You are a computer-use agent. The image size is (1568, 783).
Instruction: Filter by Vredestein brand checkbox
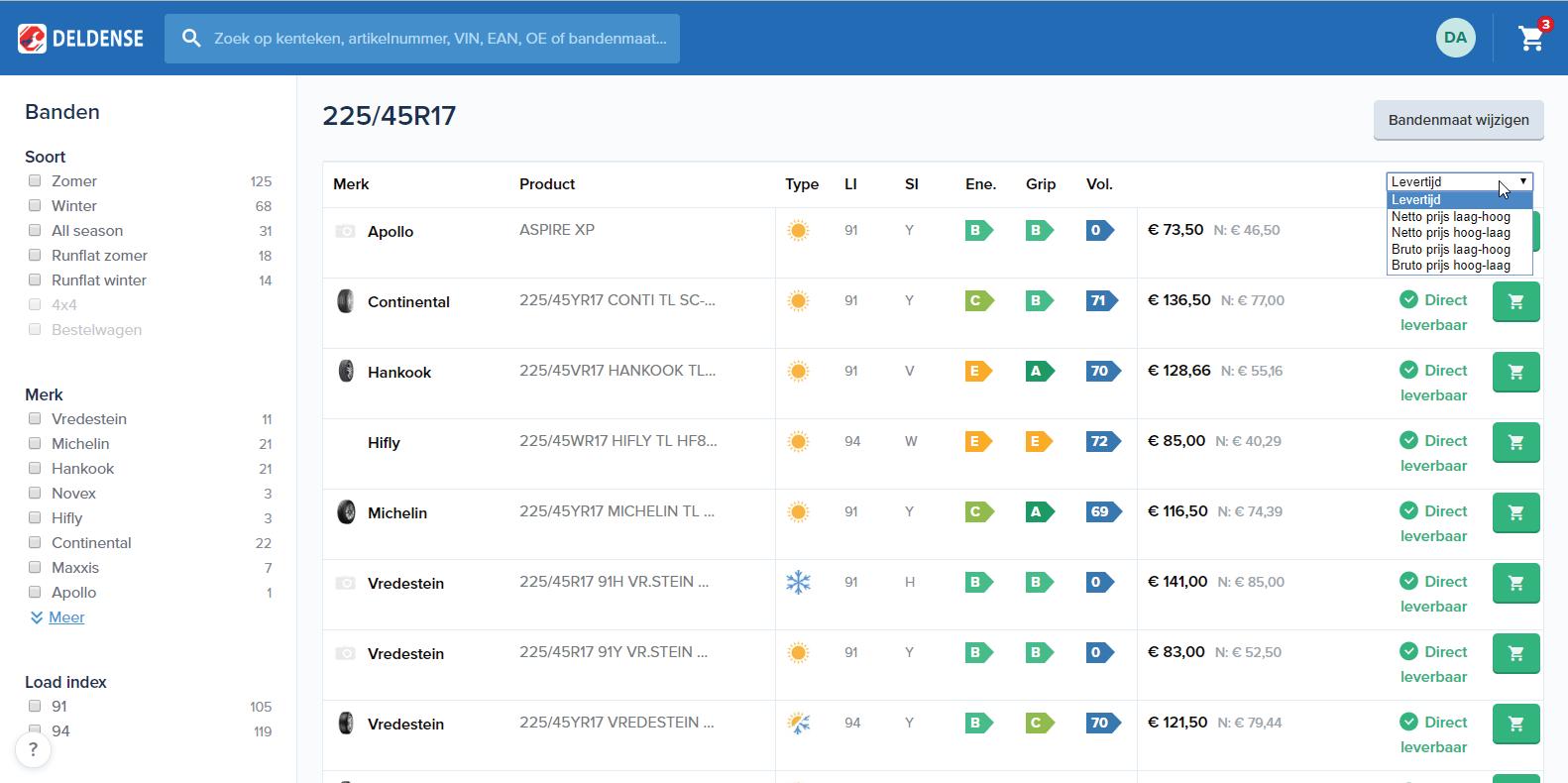pos(35,418)
